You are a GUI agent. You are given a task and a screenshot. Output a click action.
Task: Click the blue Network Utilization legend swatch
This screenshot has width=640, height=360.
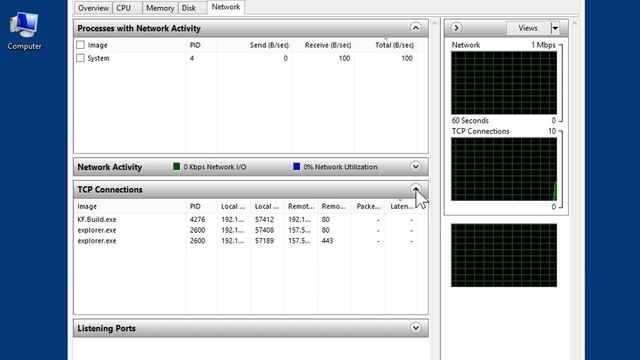(x=297, y=167)
